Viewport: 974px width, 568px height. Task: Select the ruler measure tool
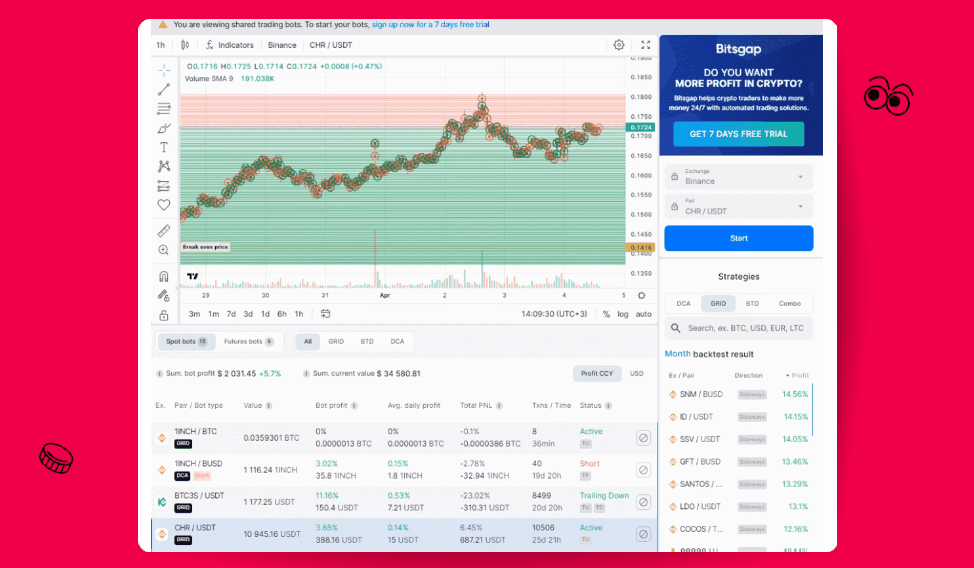[x=164, y=231]
